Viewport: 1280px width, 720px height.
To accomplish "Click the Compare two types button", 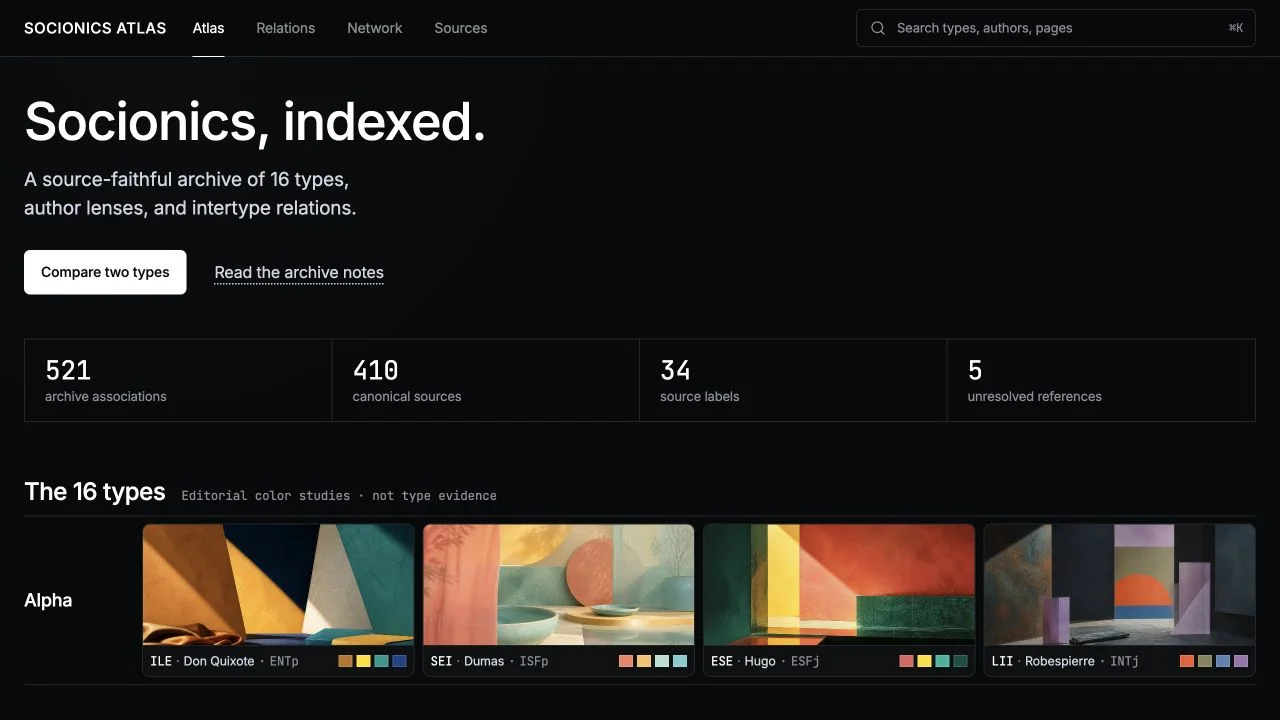I will pyautogui.click(x=105, y=272).
